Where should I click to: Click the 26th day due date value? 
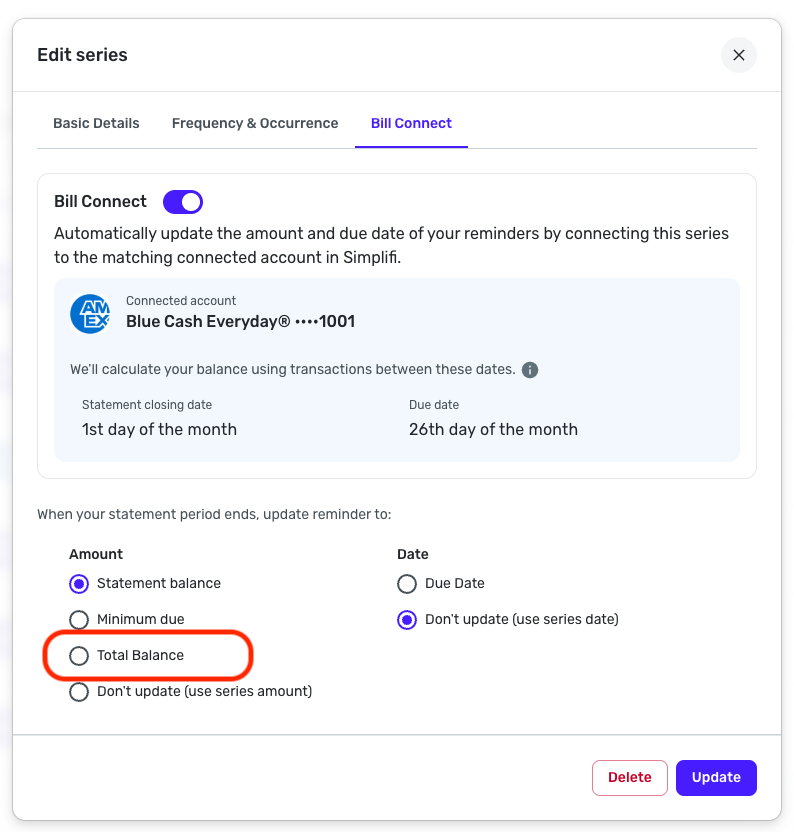point(493,429)
